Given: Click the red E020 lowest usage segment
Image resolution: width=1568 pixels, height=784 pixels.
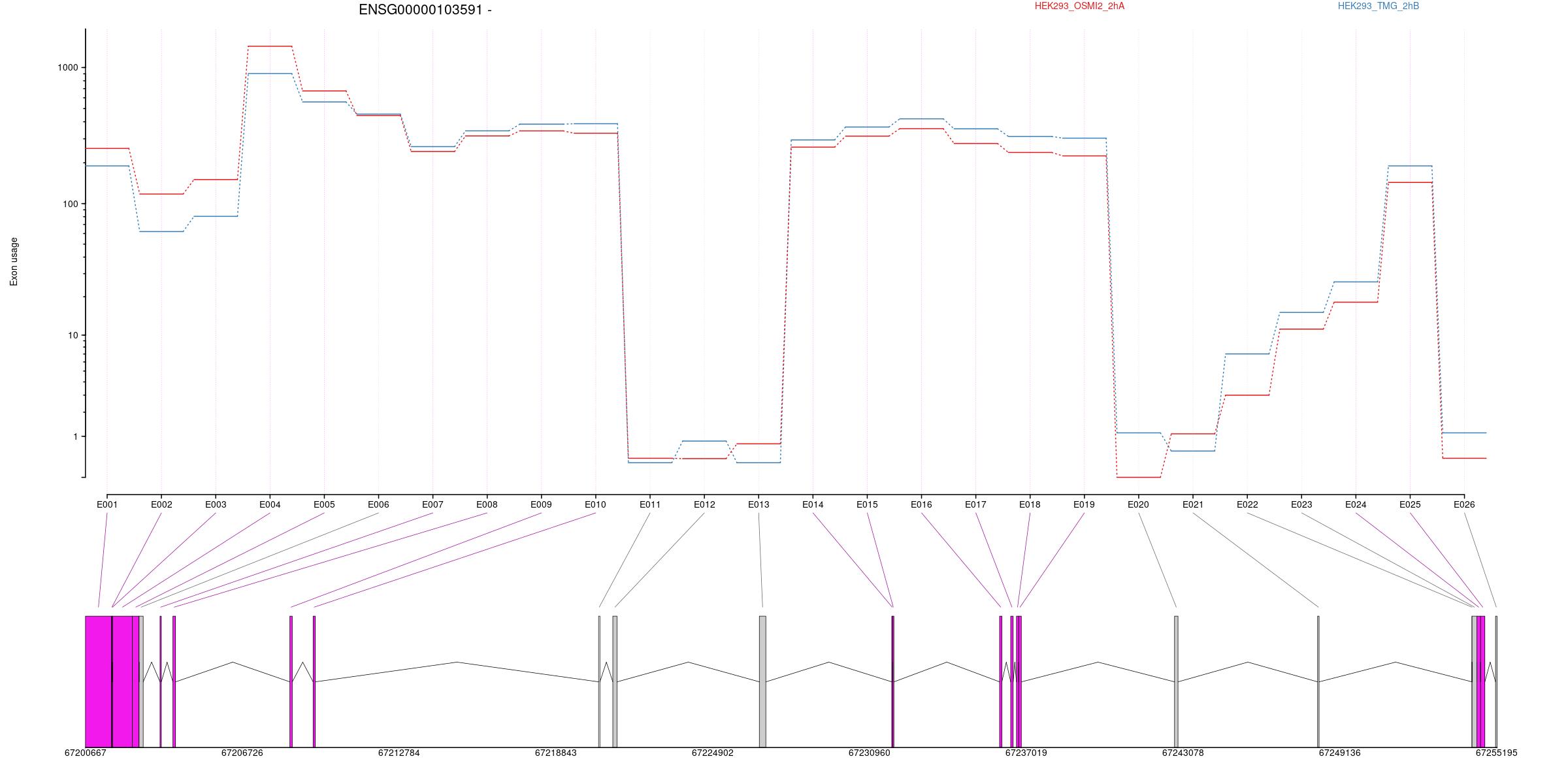Looking at the screenshot, I should tap(1138, 477).
